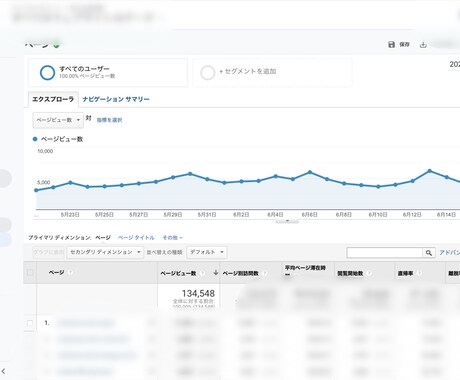
Task: Click the ページビュー数 column header
Action: (x=178, y=273)
